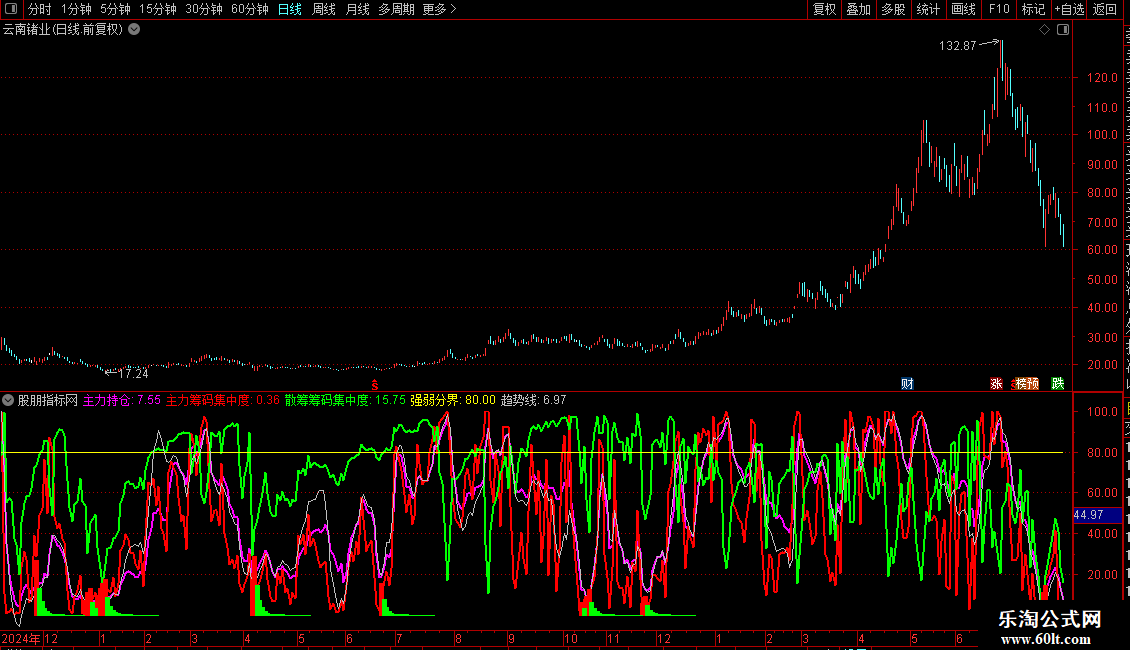1130x650 pixels.
Task: Open the green 跌 event marker
Action: point(1058,383)
